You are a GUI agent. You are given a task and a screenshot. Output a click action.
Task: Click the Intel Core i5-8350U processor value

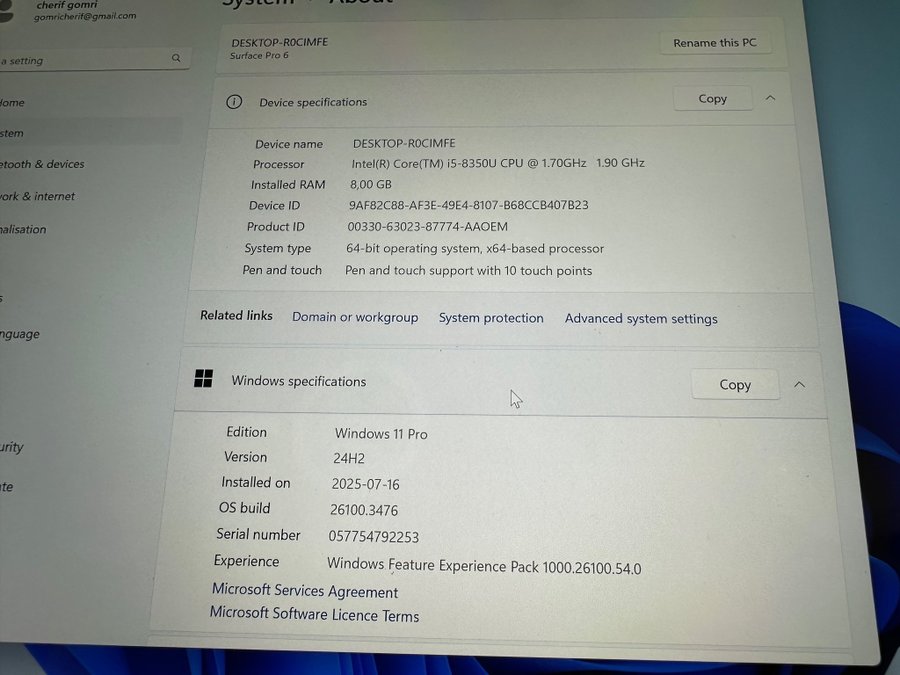[498, 164]
